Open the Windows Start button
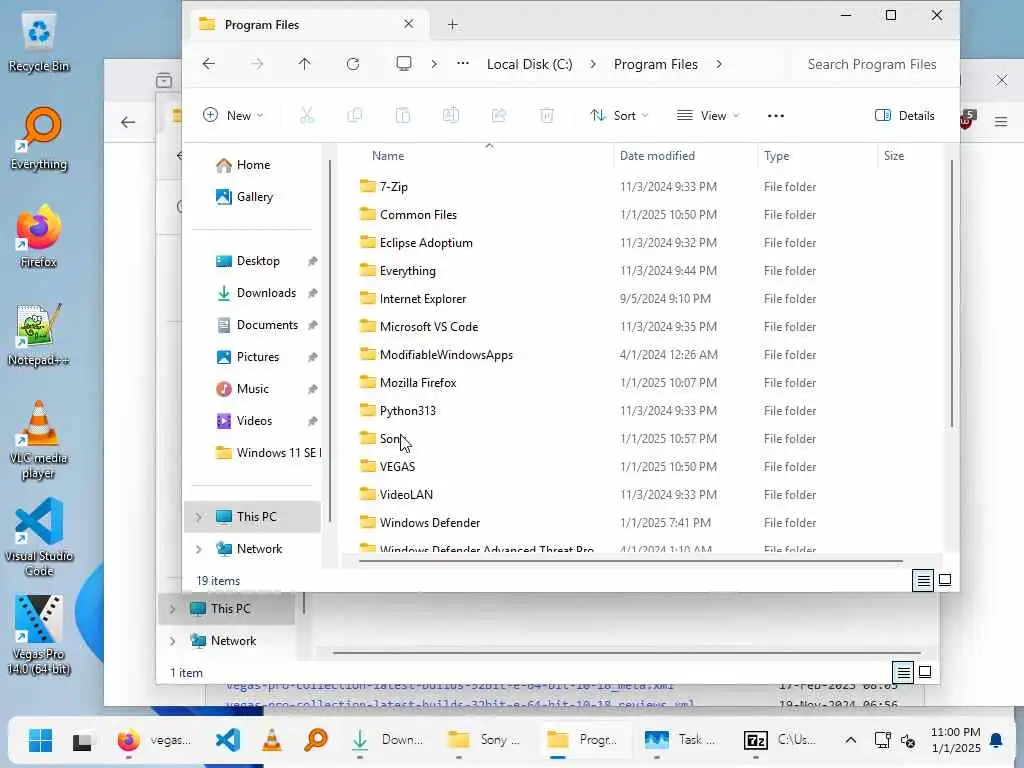Screen dimensions: 1024x768 tap(40, 740)
